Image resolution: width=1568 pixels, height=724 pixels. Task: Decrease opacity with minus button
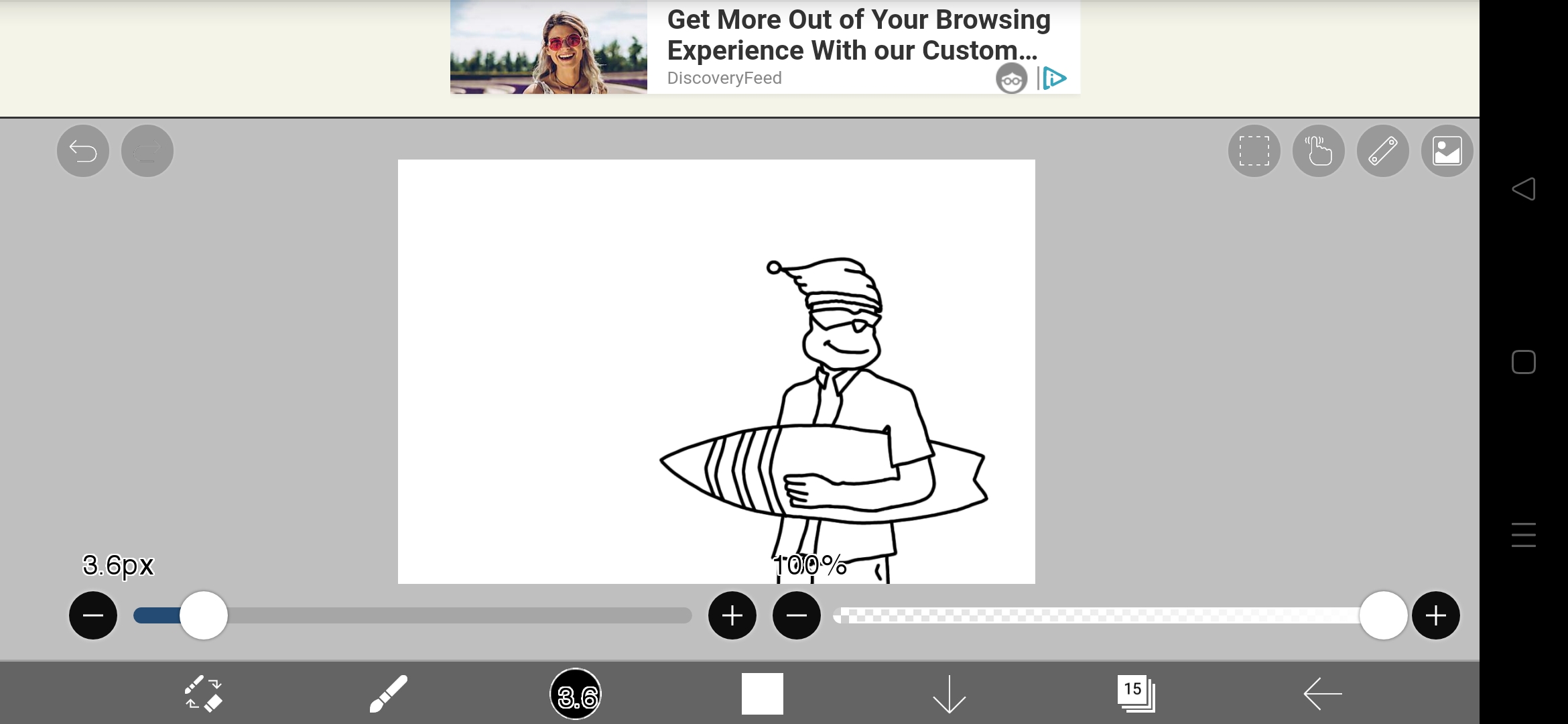pos(797,615)
